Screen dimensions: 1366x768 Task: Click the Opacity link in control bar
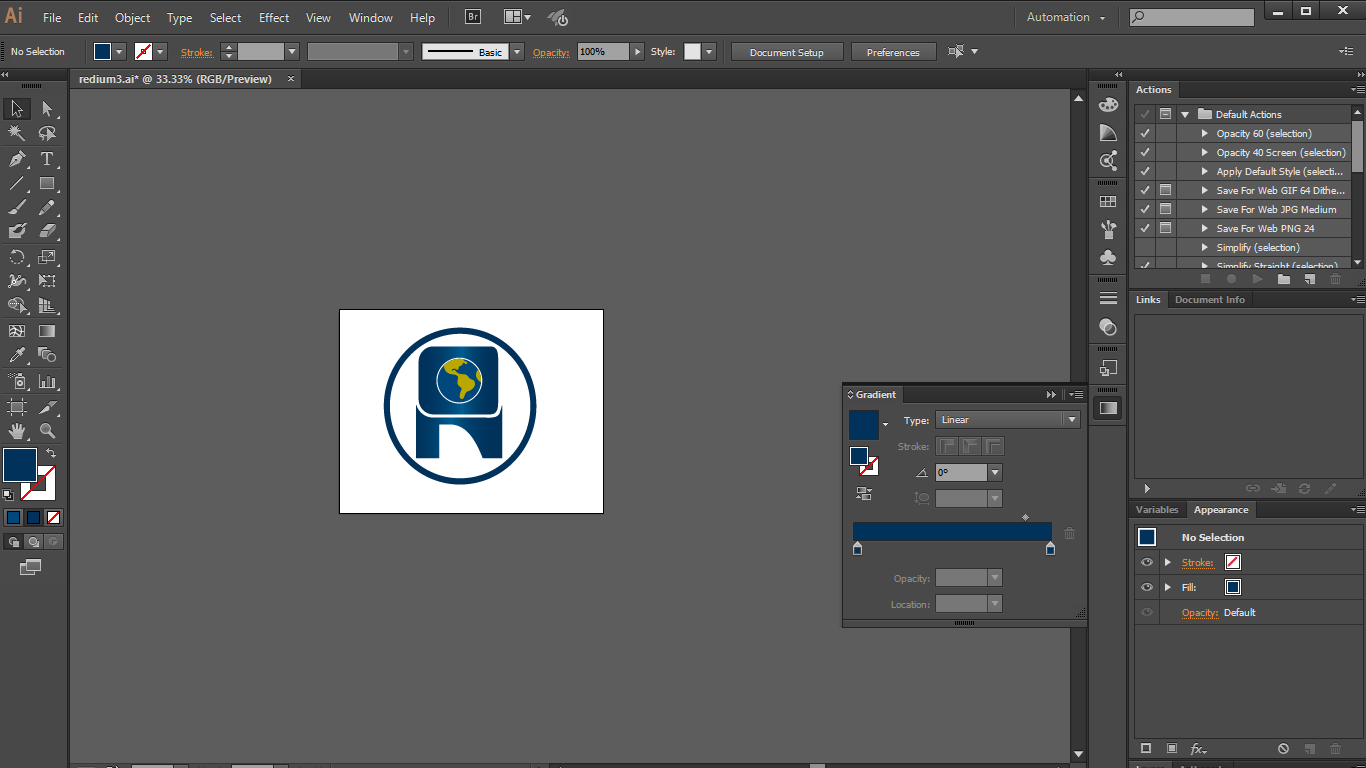(551, 52)
